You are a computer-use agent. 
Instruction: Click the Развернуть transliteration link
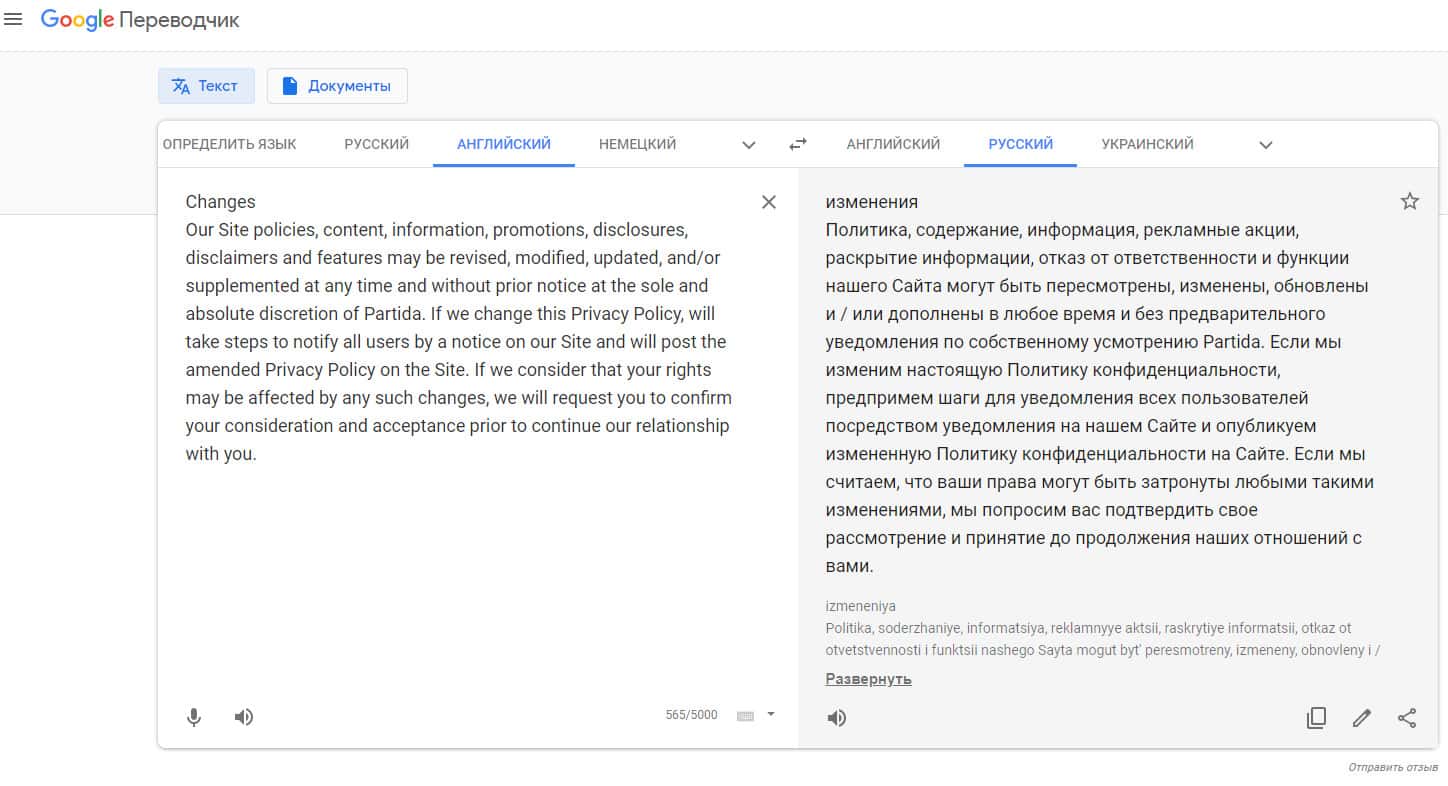868,679
